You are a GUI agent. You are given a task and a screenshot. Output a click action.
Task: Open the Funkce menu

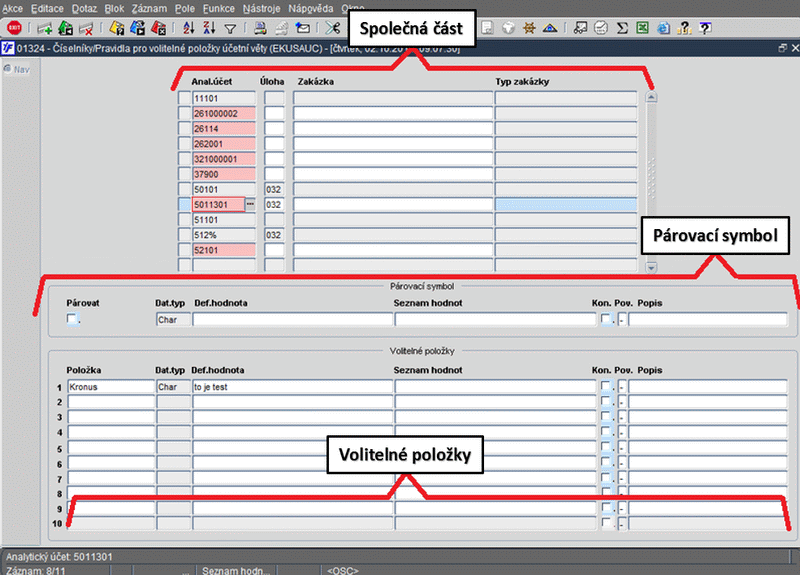tap(219, 9)
